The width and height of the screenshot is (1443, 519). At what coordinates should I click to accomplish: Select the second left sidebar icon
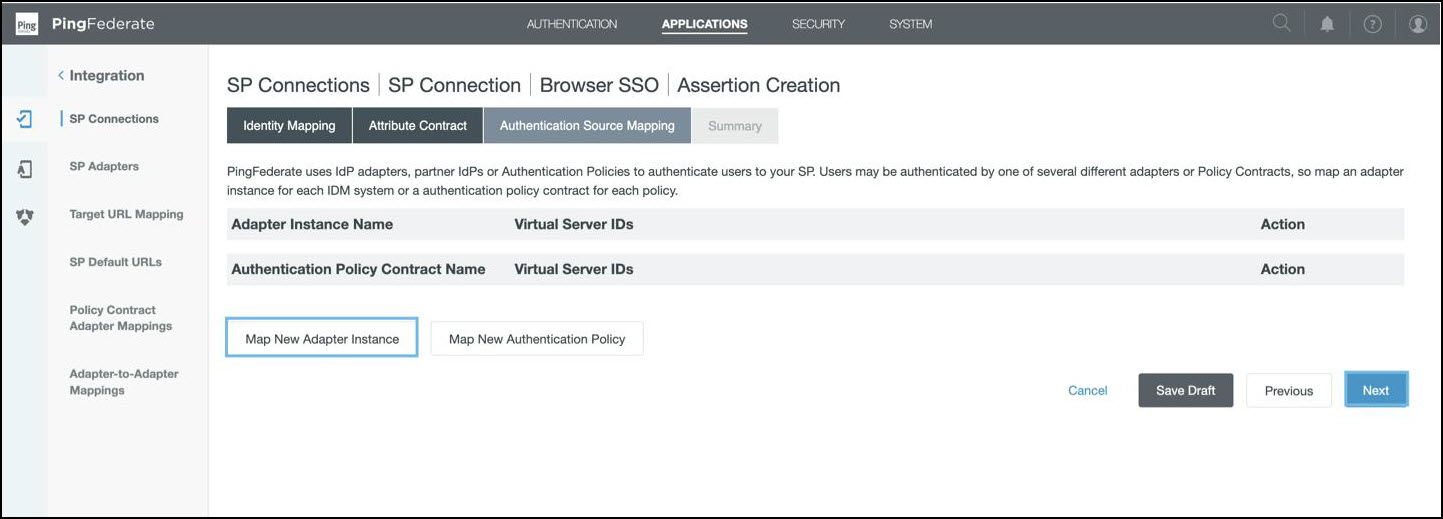pos(25,169)
